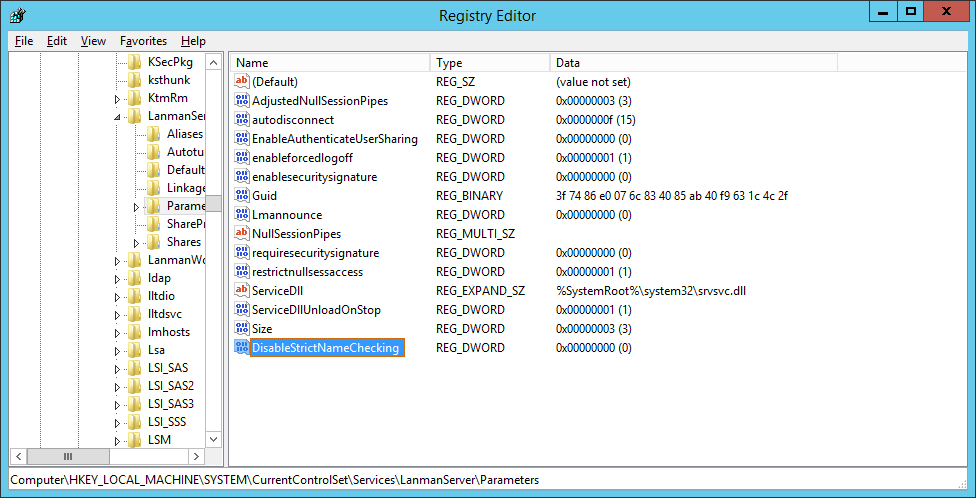
Task: Sort values by the Name column header
Action: click(x=330, y=63)
